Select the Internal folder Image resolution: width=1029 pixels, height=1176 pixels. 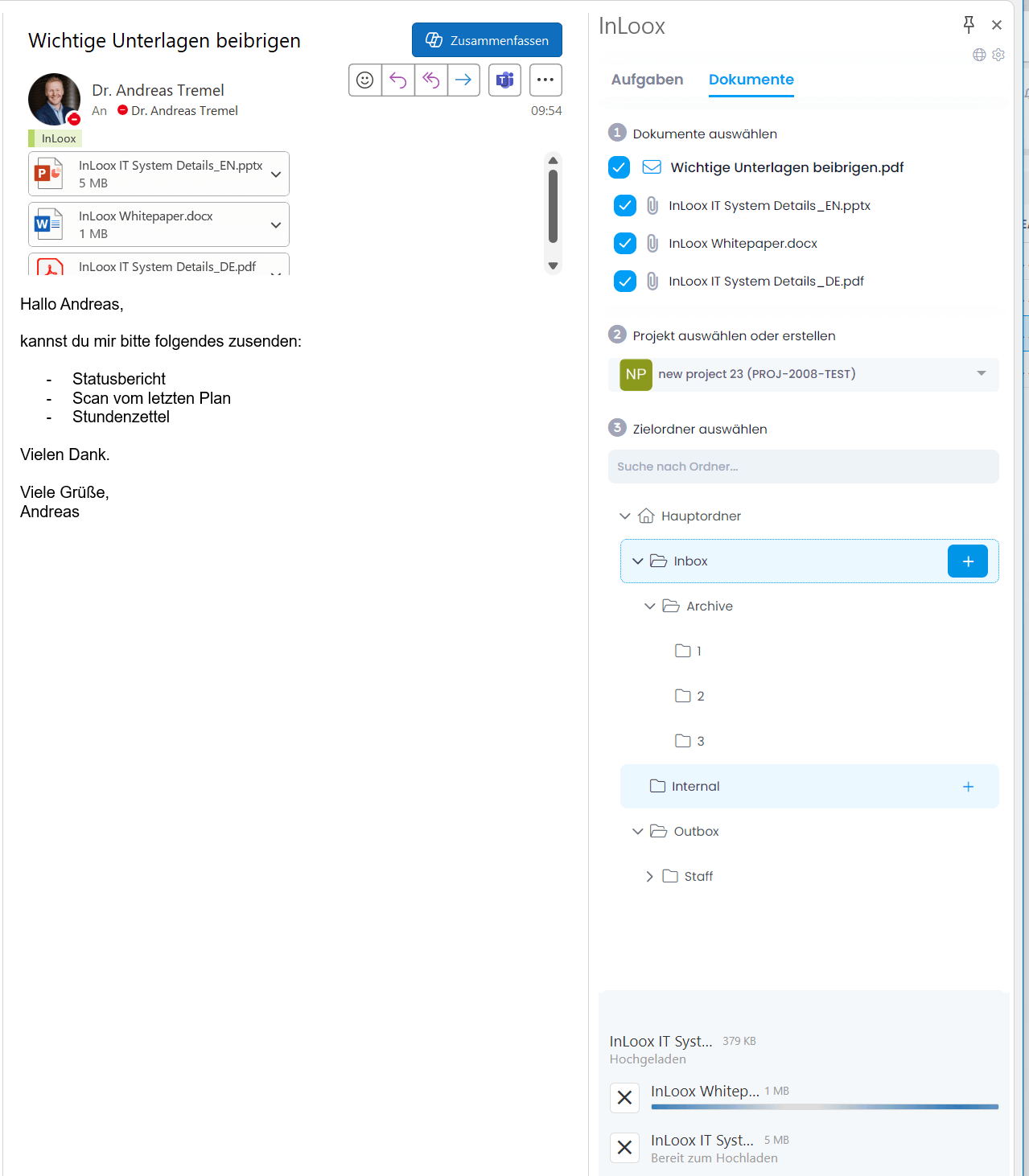(809, 786)
